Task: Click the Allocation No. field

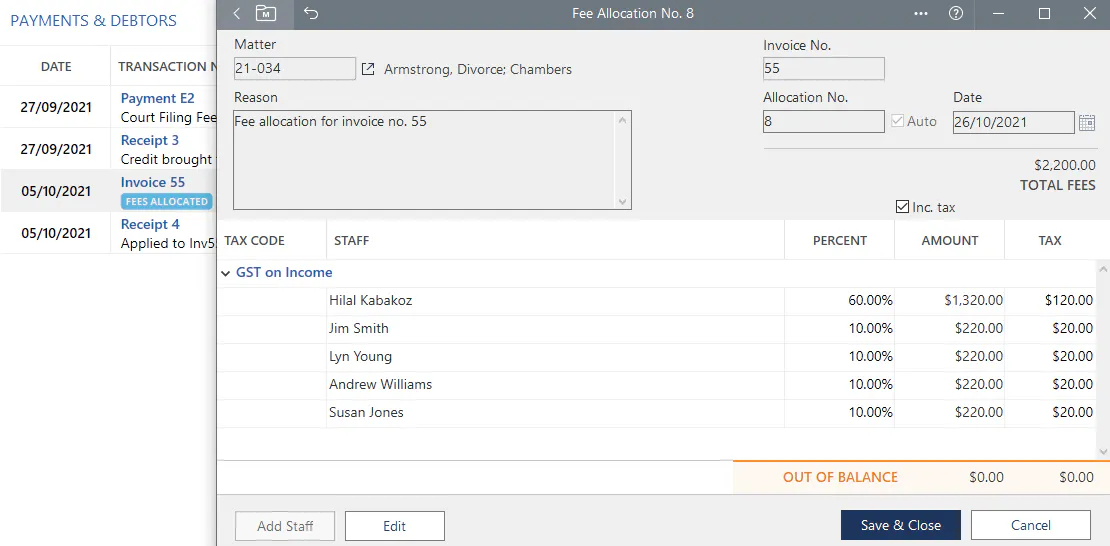Action: (824, 121)
